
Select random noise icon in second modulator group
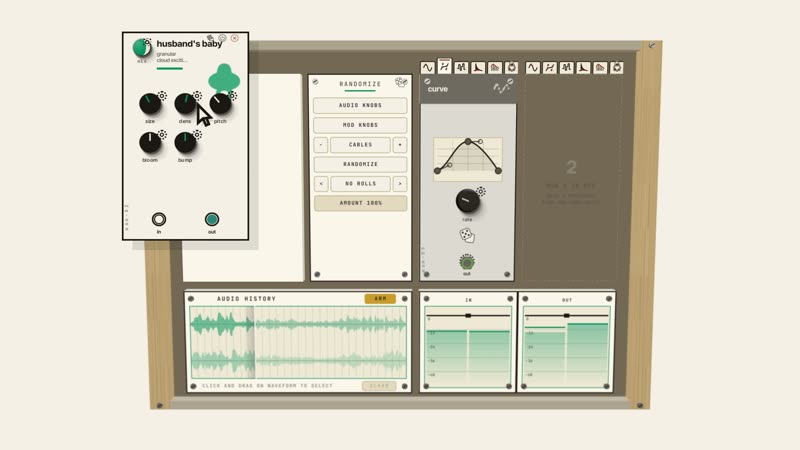pyautogui.click(x=566, y=67)
